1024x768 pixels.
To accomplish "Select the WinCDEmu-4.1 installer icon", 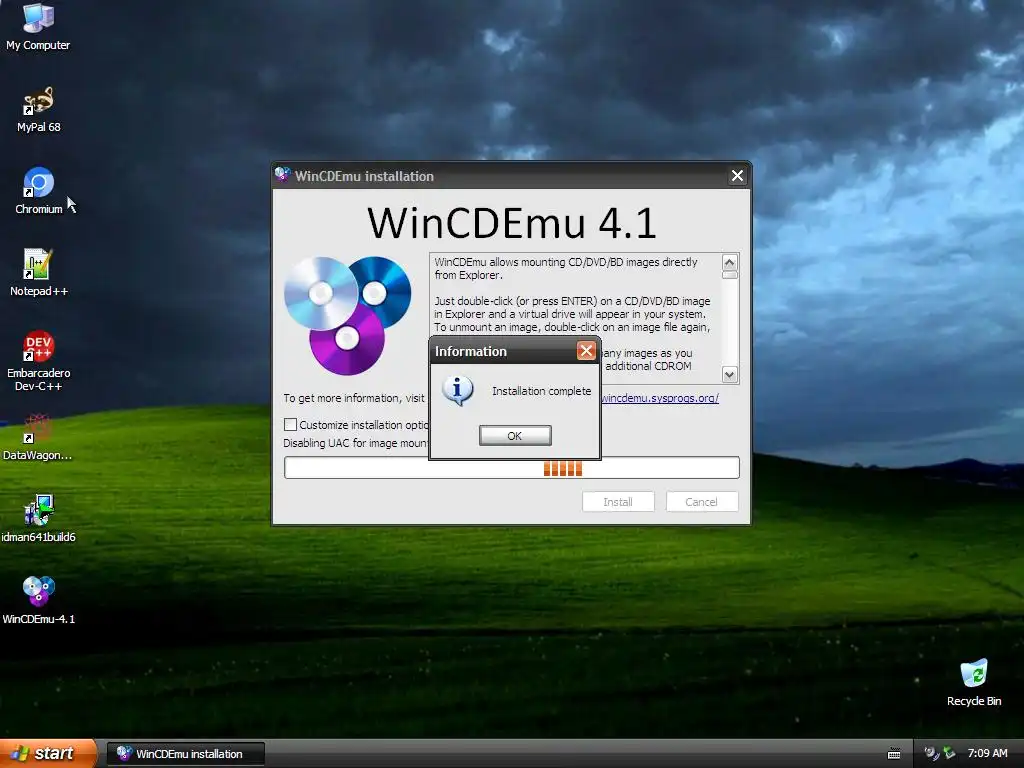I will click(x=38, y=600).
